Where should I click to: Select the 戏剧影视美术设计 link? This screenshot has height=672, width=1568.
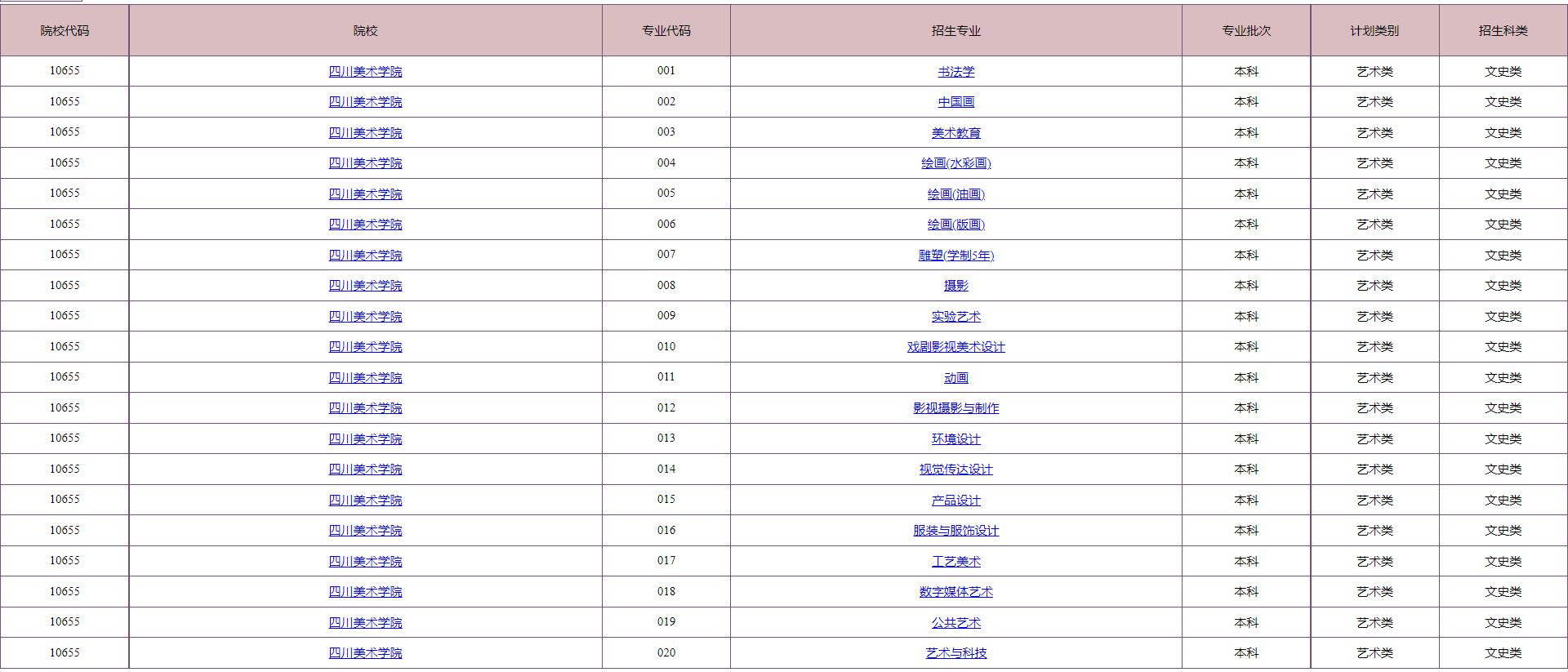click(x=955, y=347)
